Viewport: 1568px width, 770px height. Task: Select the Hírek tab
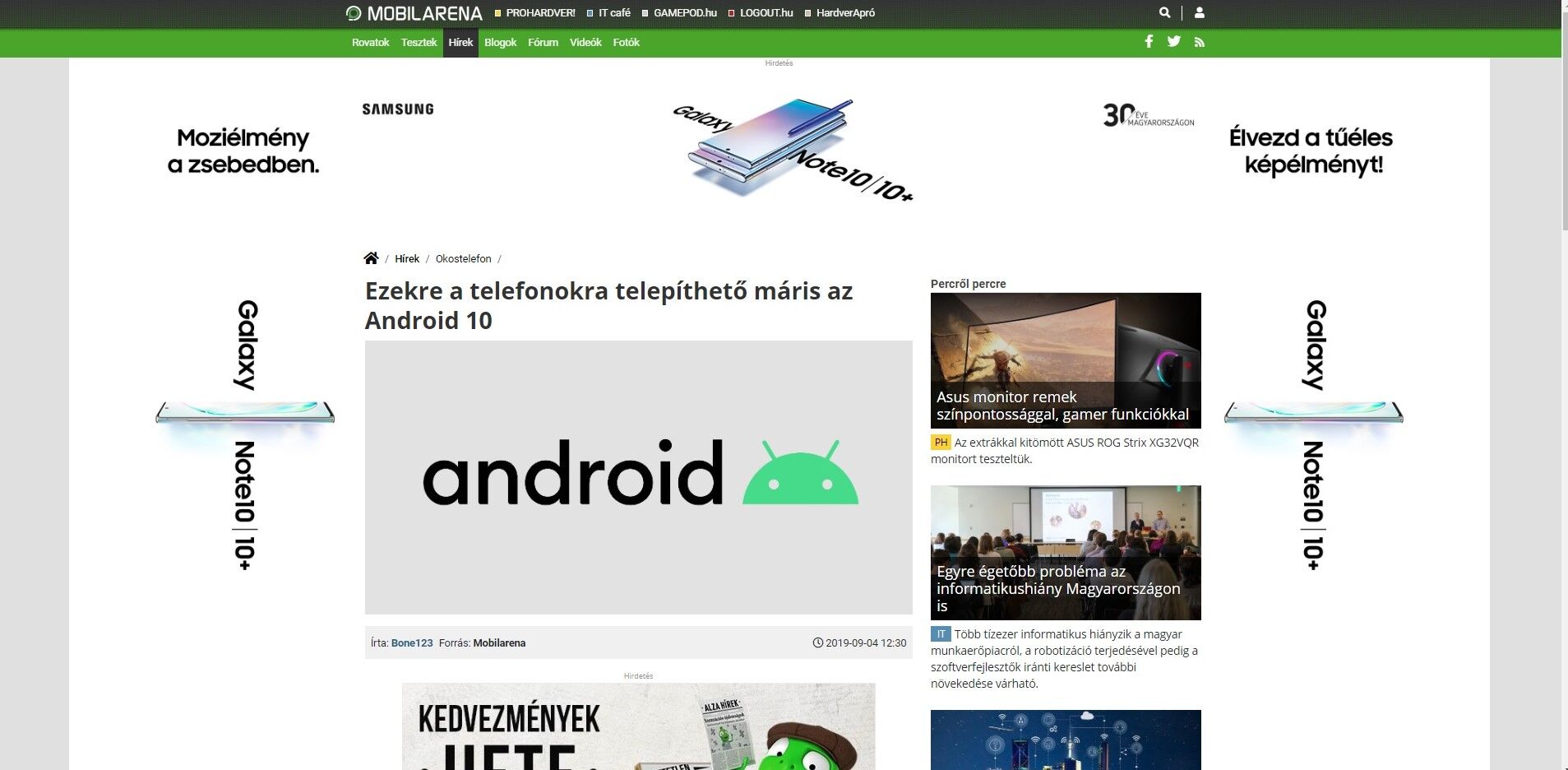460,43
